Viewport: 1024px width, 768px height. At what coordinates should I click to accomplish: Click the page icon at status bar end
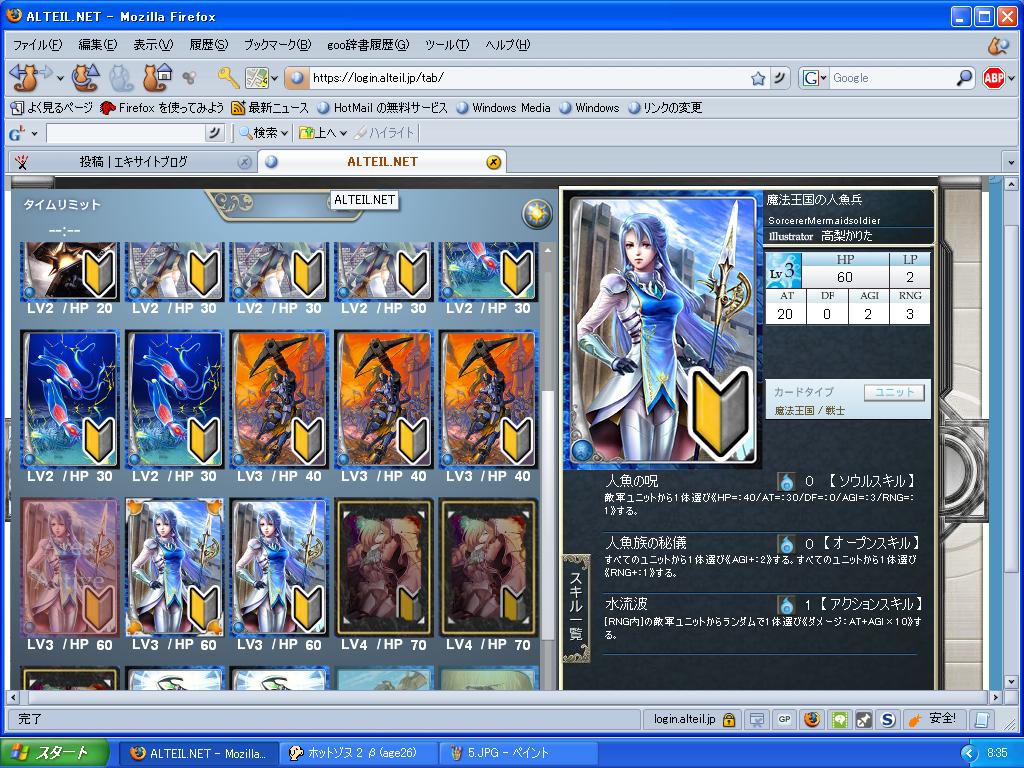pos(982,720)
